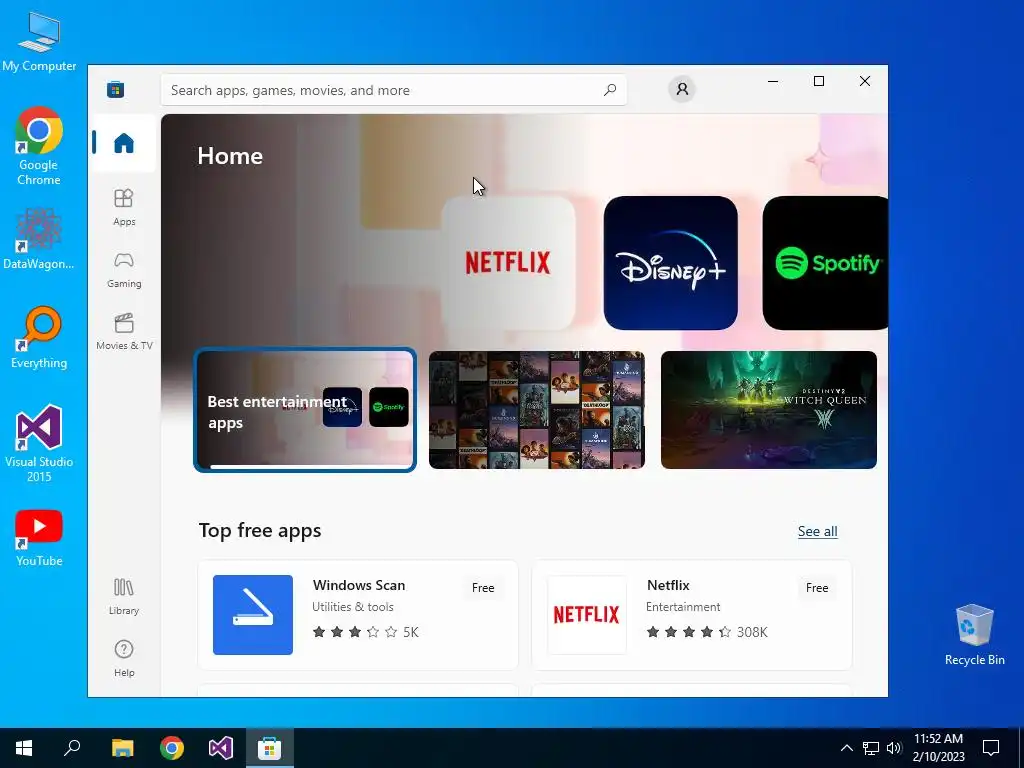
Task: Click Free button for Windows Scan
Action: 483,588
